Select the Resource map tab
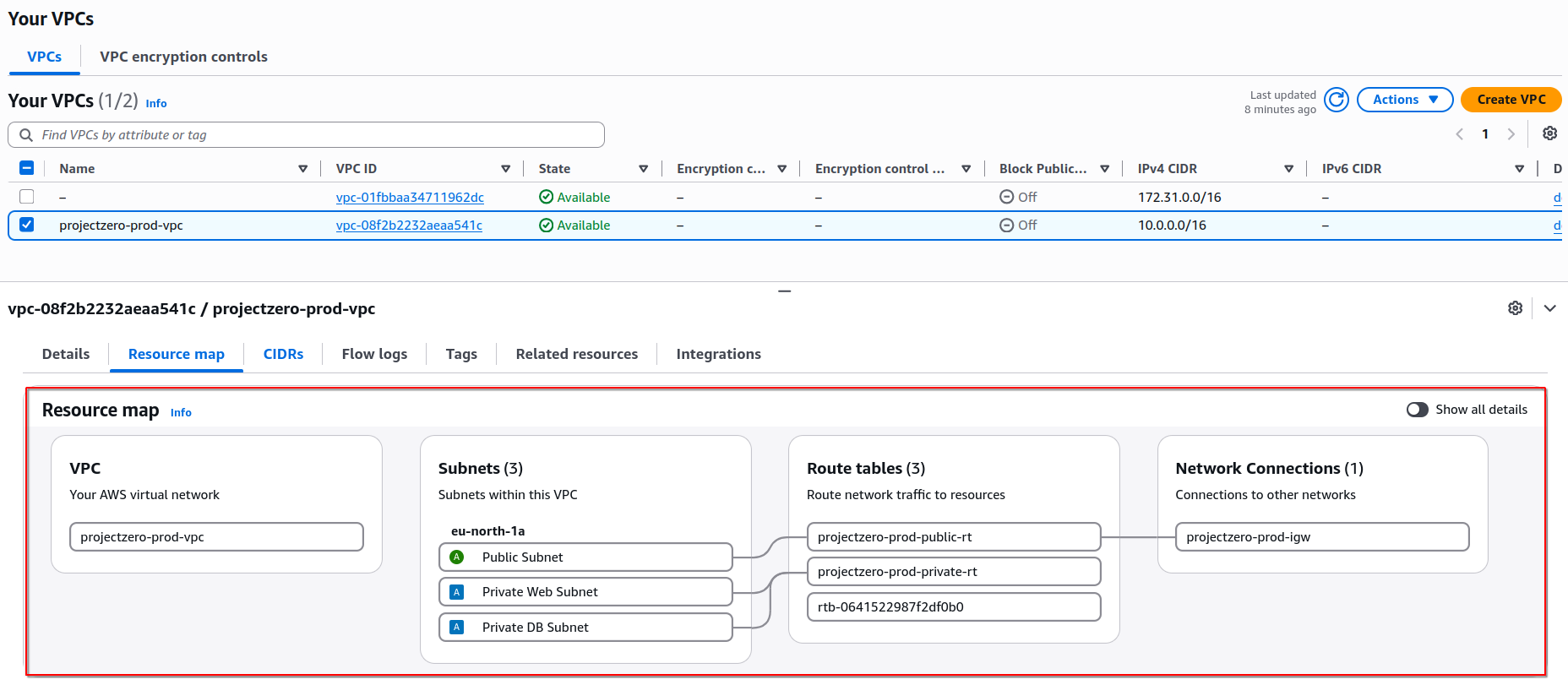The height and width of the screenshot is (685, 1568). pyautogui.click(x=177, y=354)
